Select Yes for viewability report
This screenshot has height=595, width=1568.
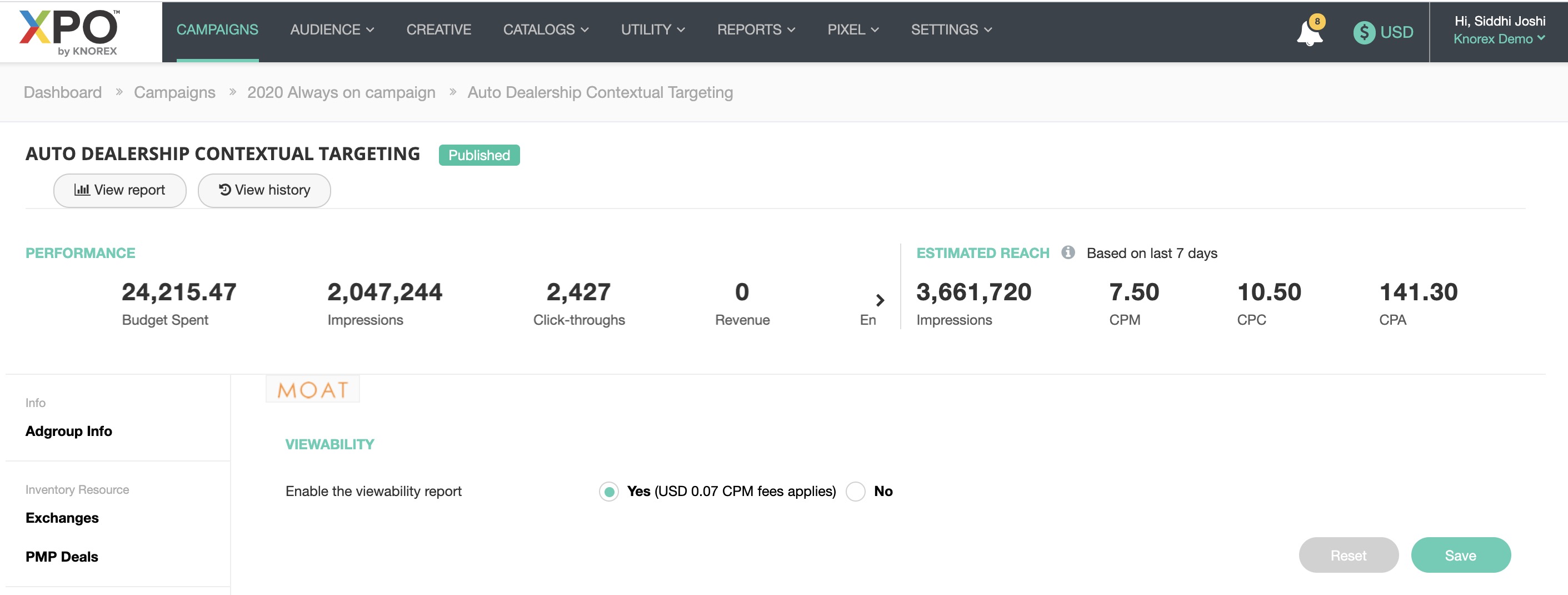click(x=608, y=491)
